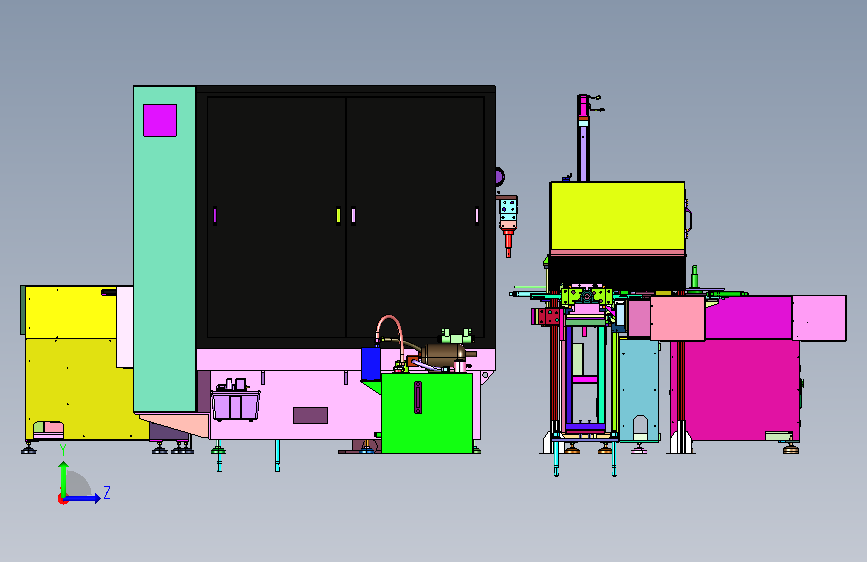Select the brown motor above the green tank
This screenshot has width=867, height=562.
pos(442,354)
